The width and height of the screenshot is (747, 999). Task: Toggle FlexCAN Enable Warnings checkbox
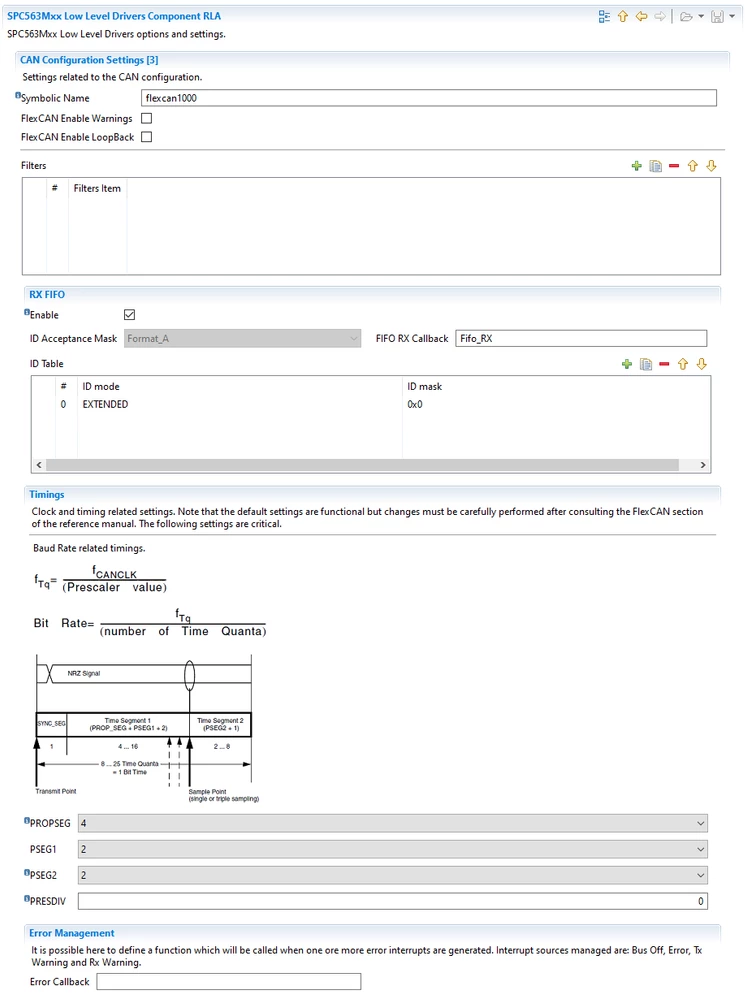pos(147,119)
